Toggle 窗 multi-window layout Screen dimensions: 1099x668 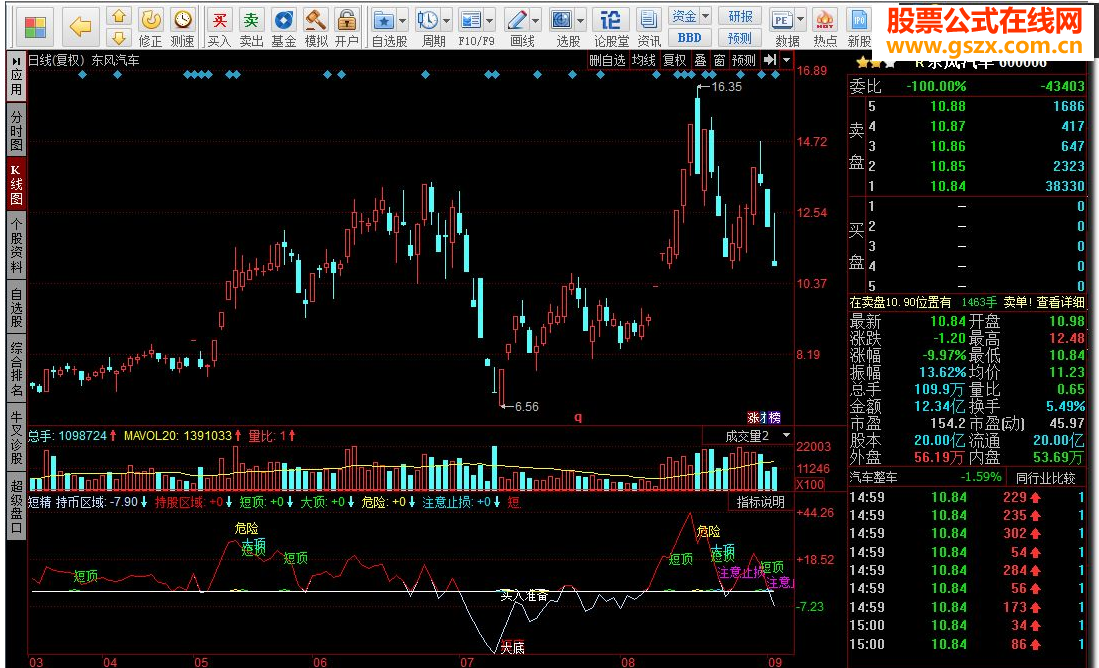[720, 60]
